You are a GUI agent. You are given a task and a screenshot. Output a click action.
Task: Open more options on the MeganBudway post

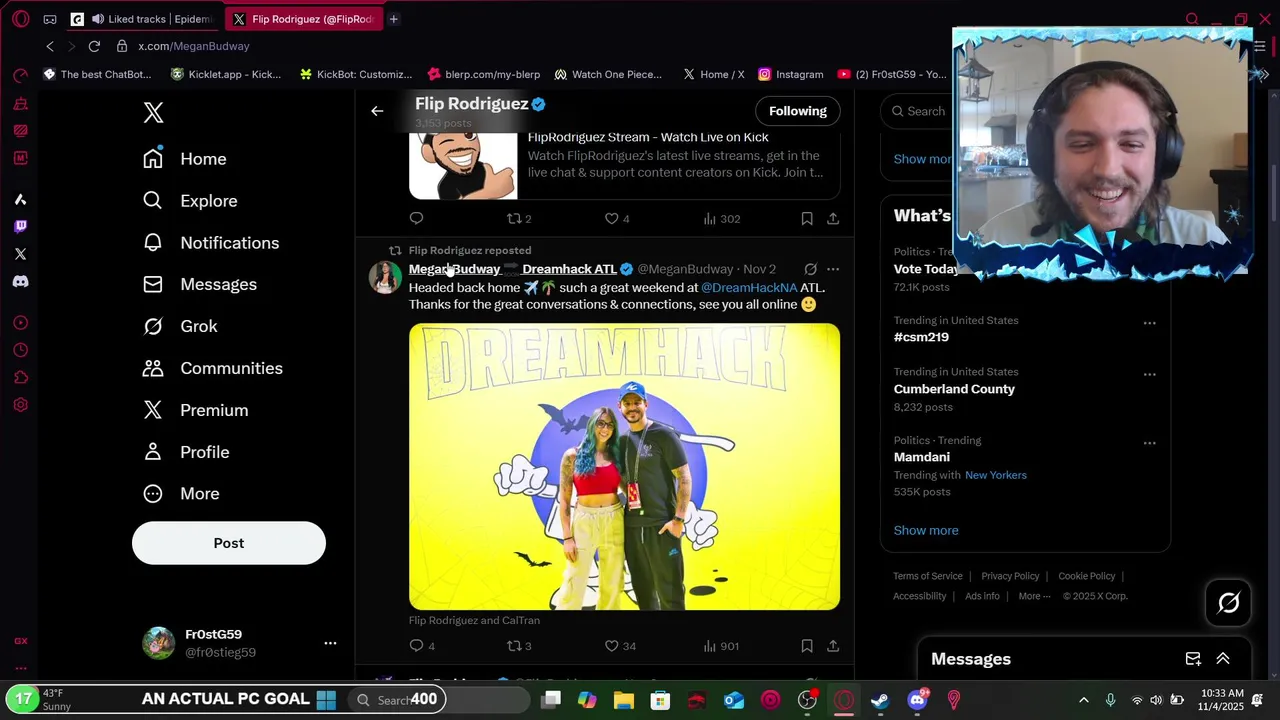pos(833,269)
